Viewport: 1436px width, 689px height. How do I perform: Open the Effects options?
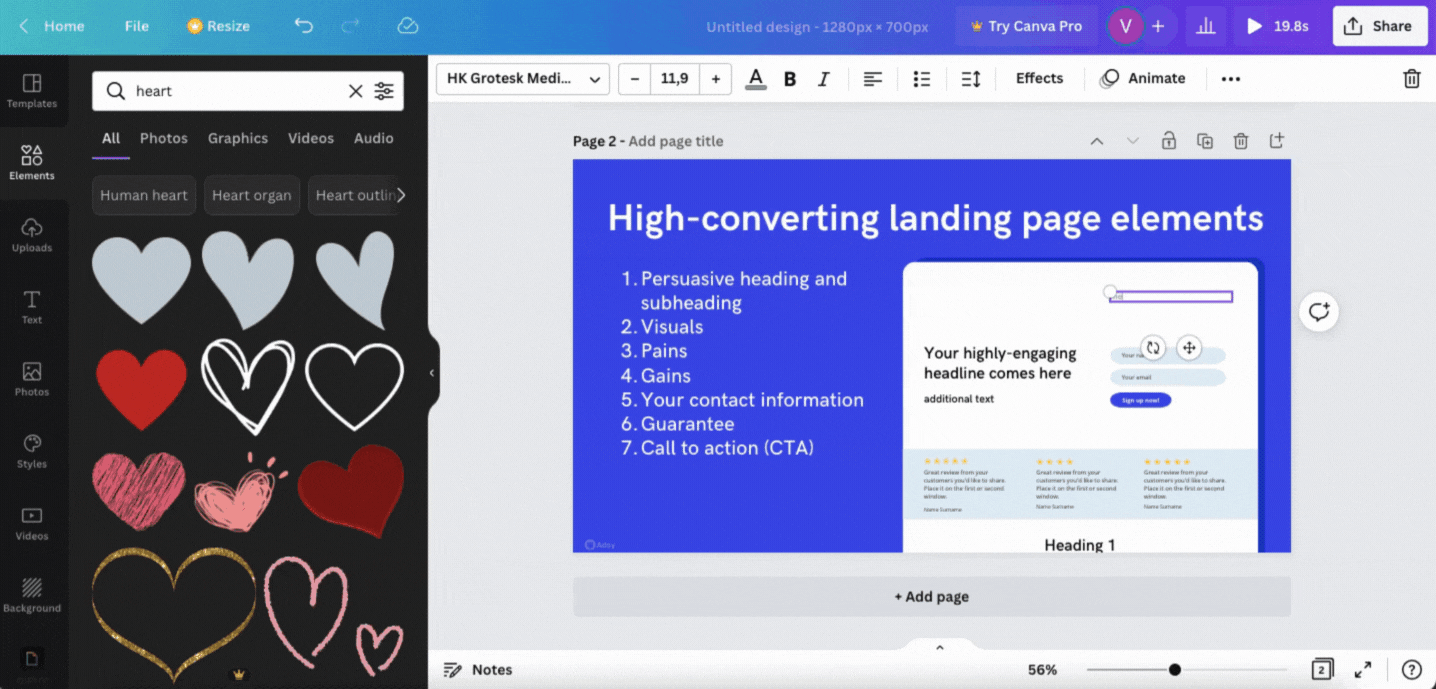point(1040,79)
